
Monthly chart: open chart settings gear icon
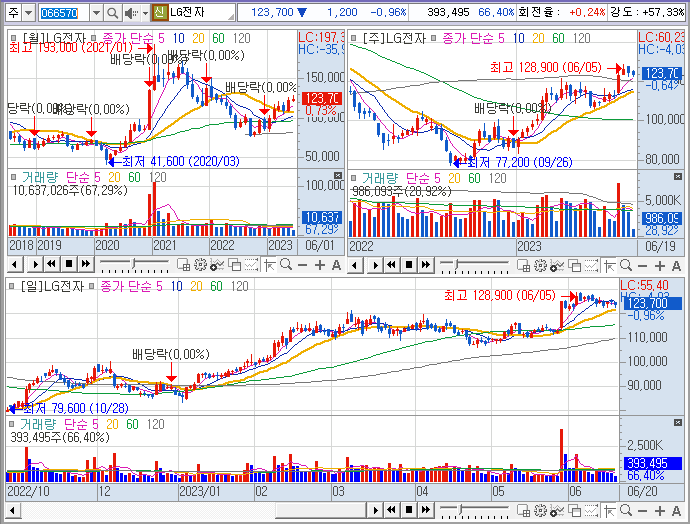point(200,265)
